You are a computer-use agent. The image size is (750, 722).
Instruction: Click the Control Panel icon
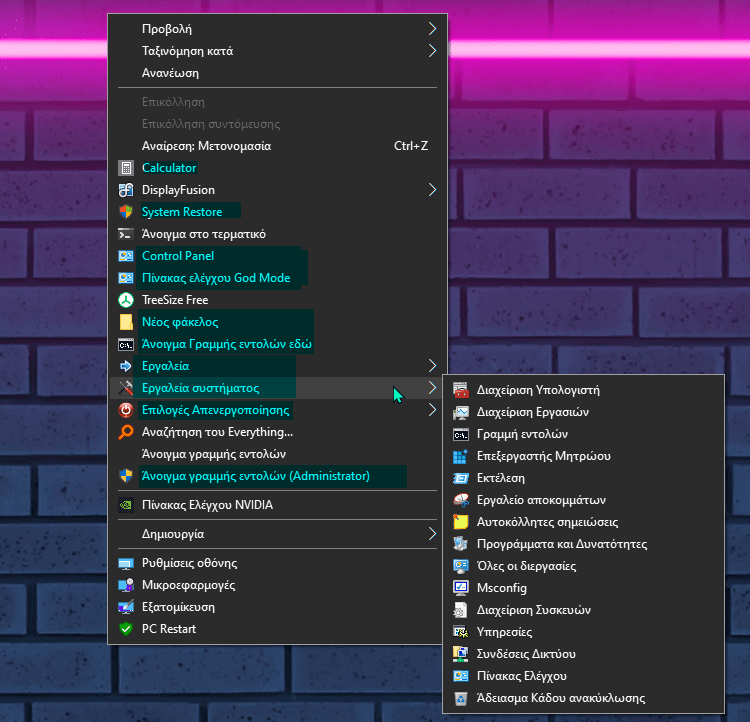(x=126, y=256)
